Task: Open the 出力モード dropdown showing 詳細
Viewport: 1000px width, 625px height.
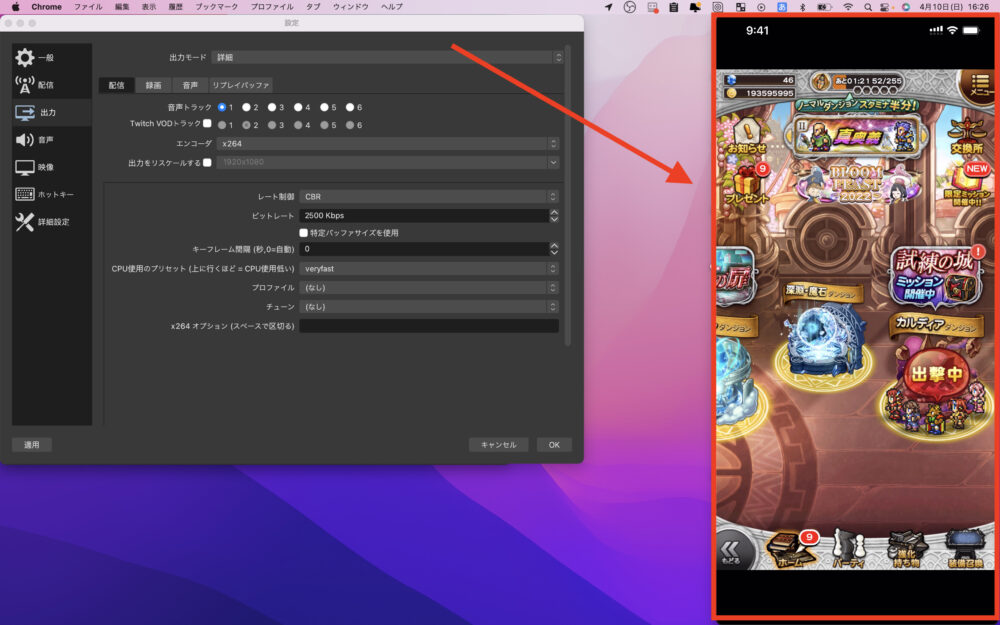Action: (x=388, y=57)
